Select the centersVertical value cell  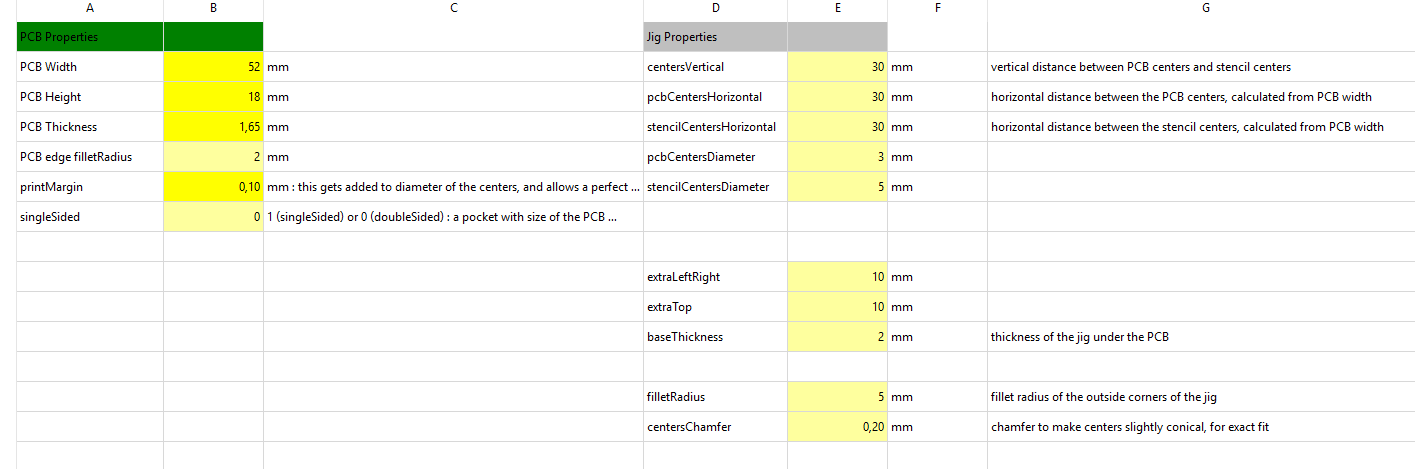point(837,67)
